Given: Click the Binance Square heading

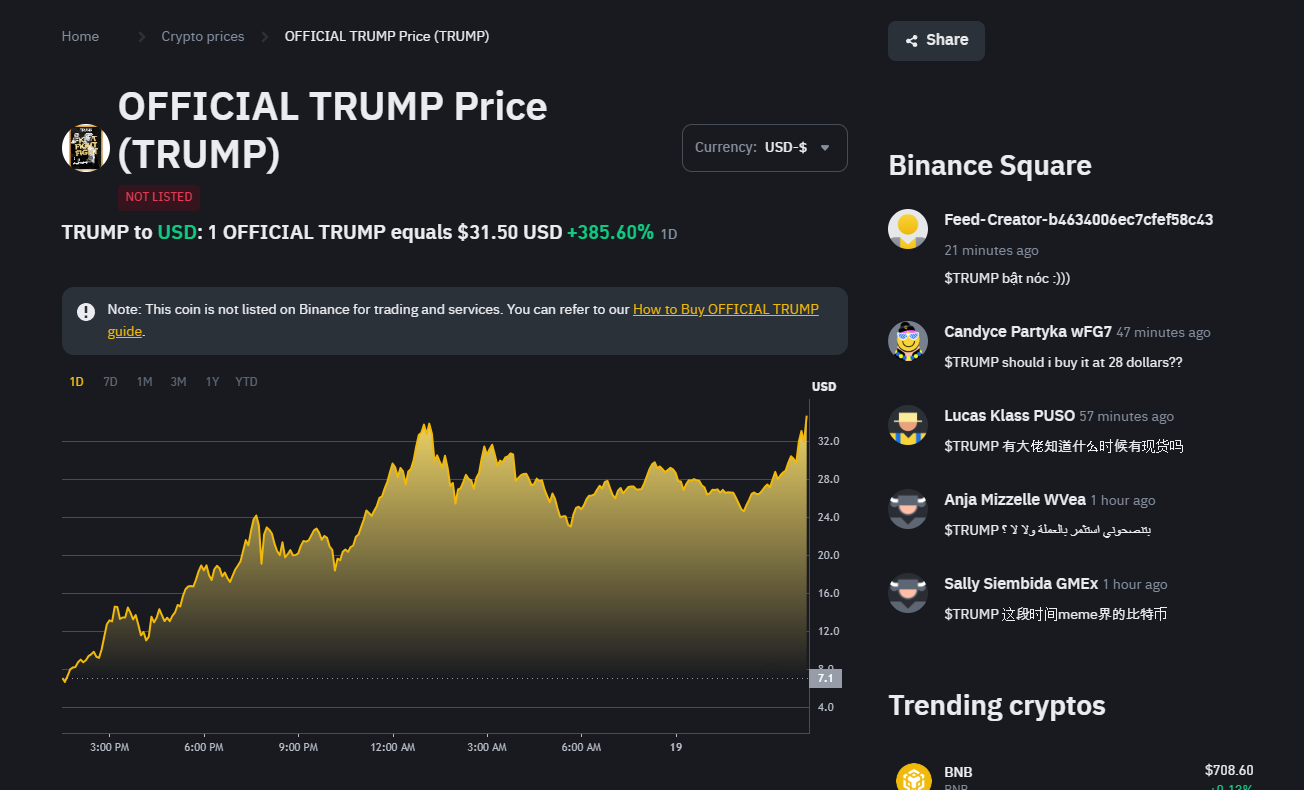Looking at the screenshot, I should [990, 166].
